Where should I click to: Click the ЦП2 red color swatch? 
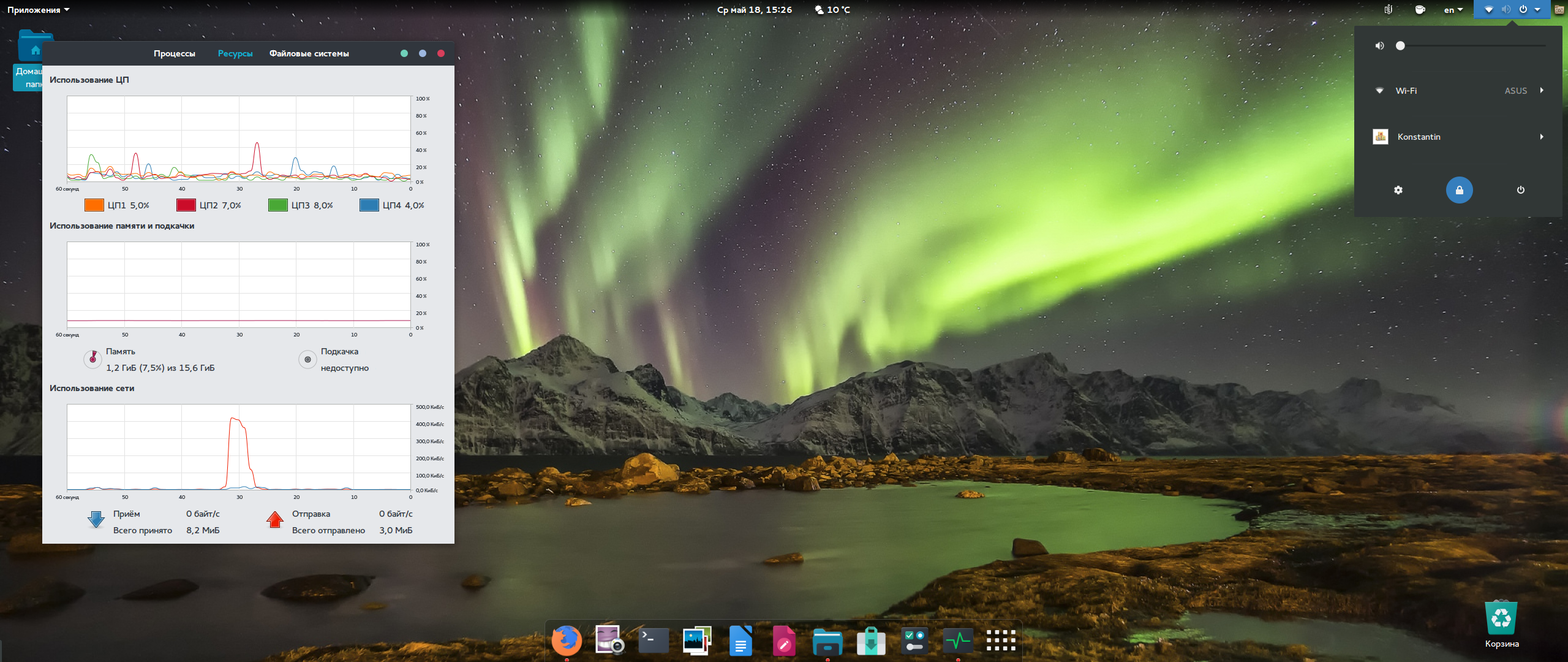(186, 205)
